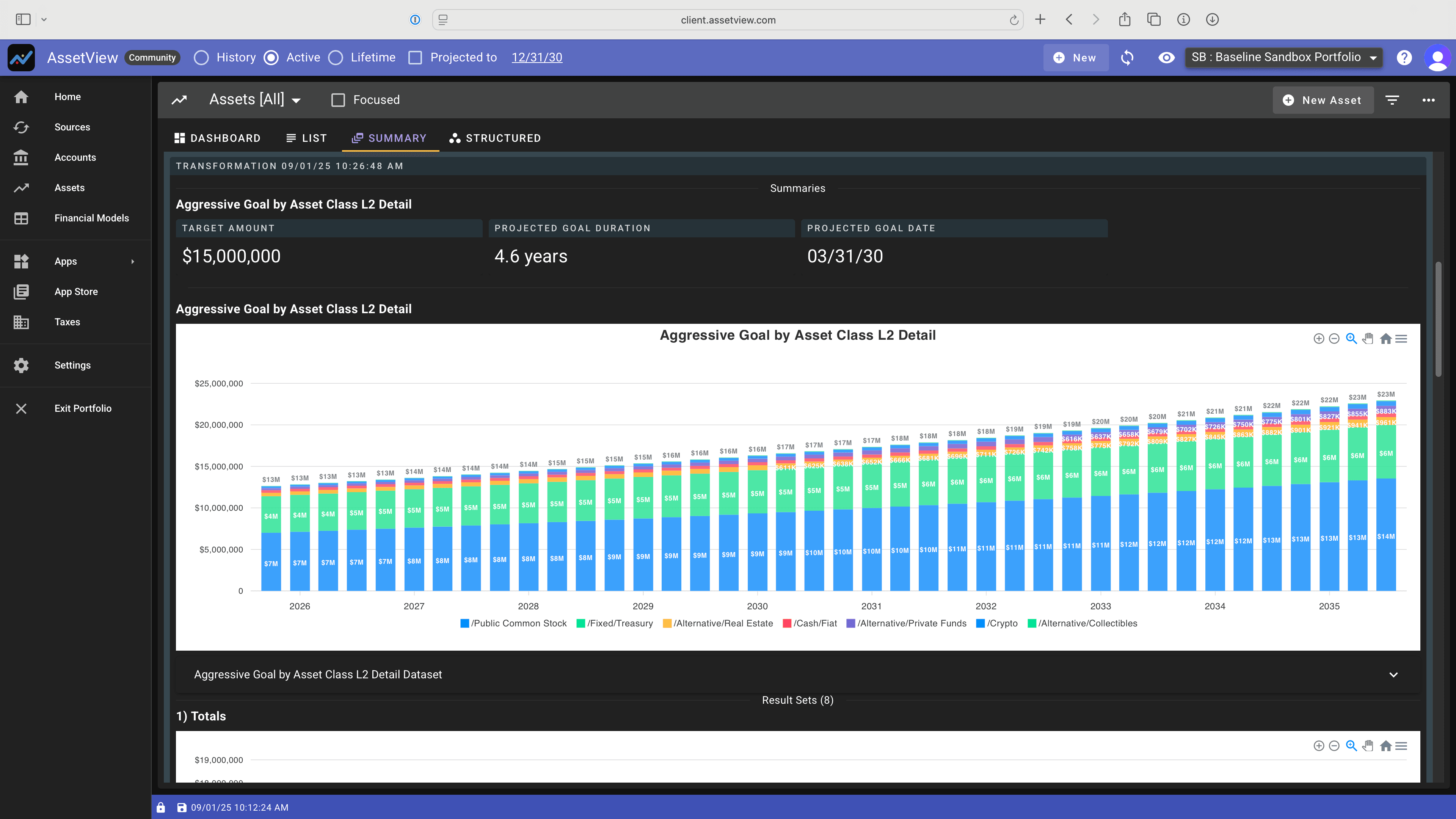Open Financial Models in sidebar
Image resolution: width=1456 pixels, height=819 pixels.
(91, 218)
